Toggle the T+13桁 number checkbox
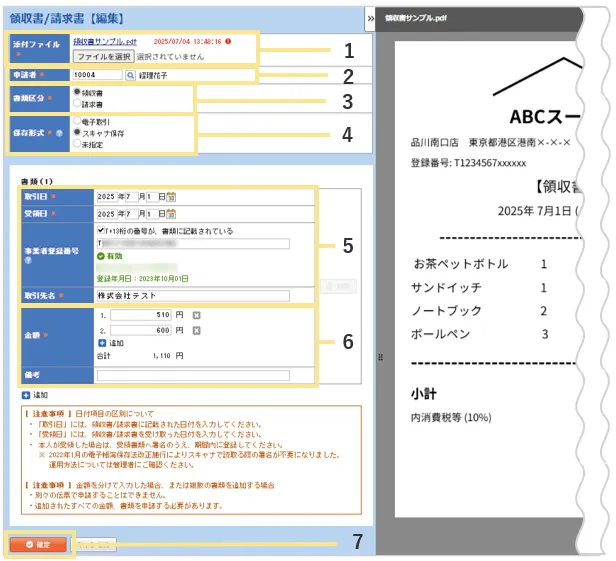Viewport: 616px width, 561px height. (100, 229)
